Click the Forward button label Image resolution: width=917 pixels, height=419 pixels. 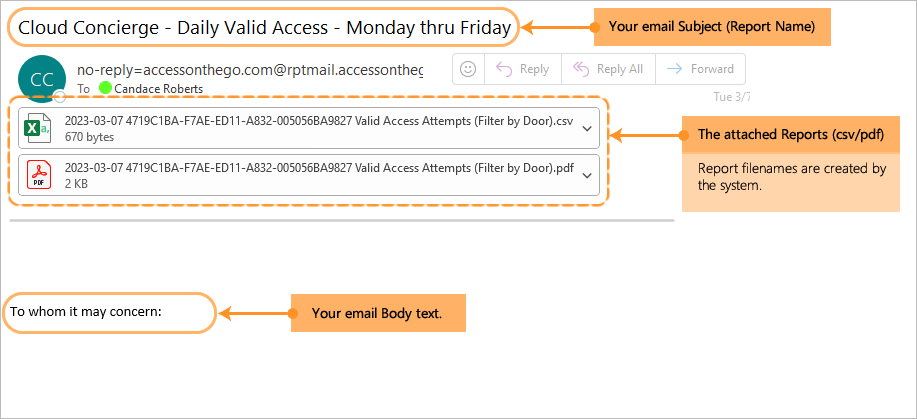[x=712, y=69]
